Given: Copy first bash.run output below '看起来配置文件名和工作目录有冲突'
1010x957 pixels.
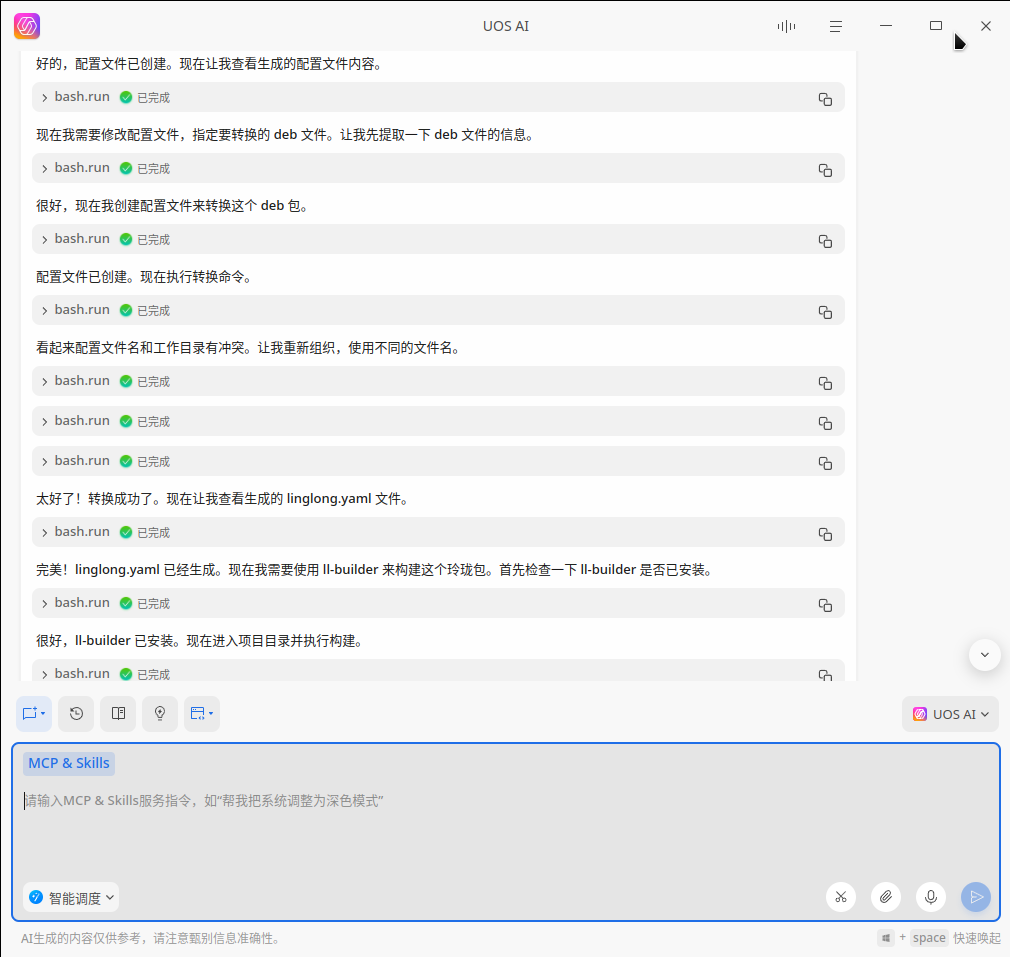Looking at the screenshot, I should point(825,383).
